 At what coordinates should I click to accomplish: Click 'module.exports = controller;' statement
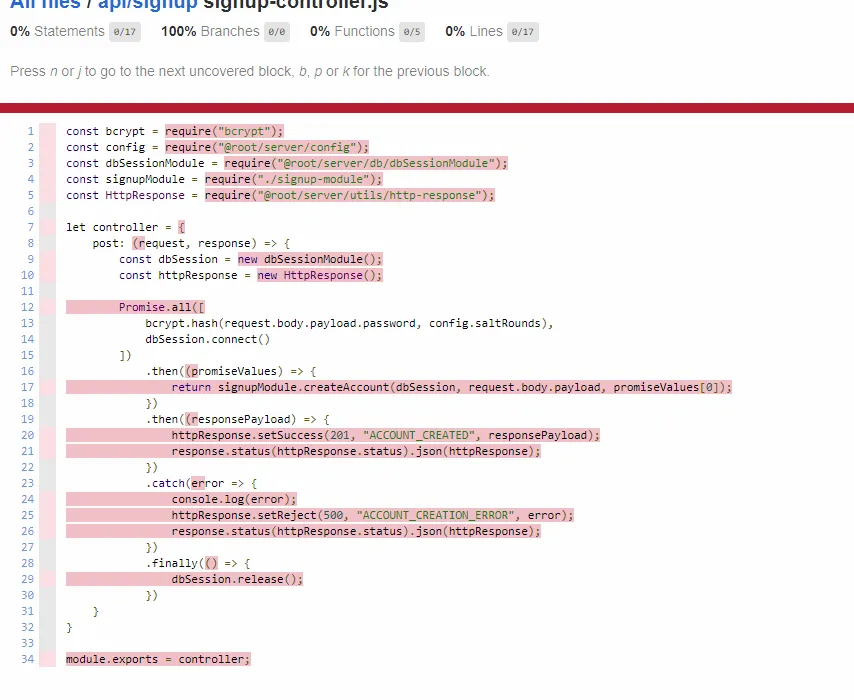(x=158, y=659)
